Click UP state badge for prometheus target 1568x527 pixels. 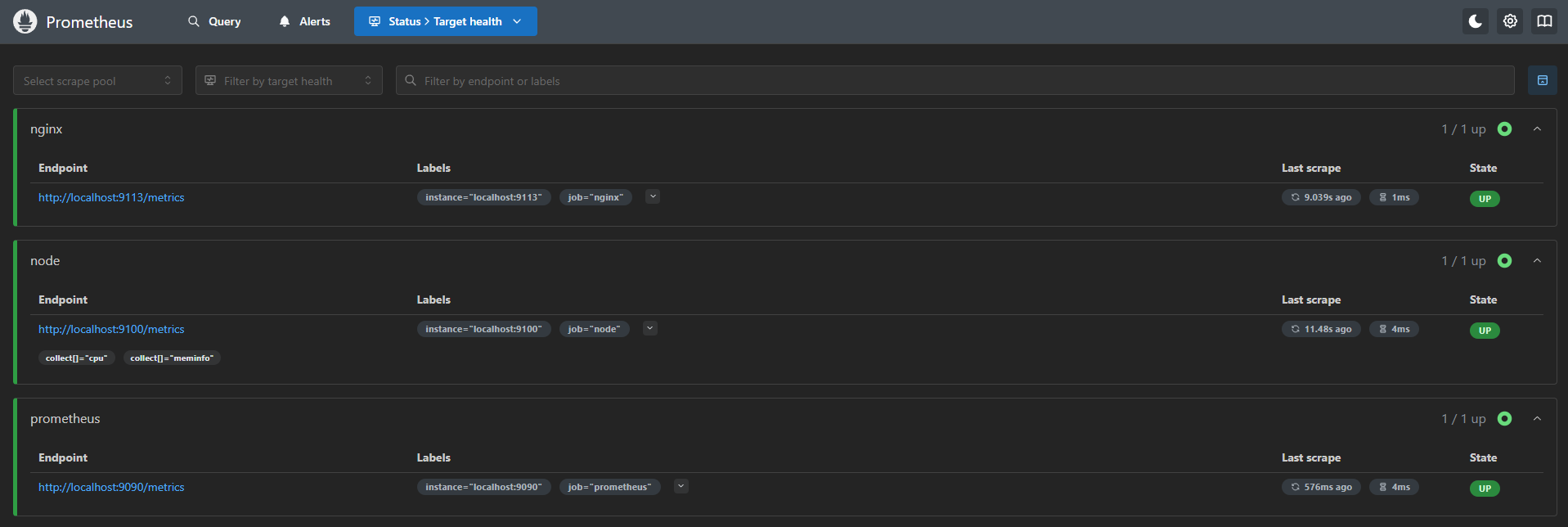click(x=1485, y=489)
